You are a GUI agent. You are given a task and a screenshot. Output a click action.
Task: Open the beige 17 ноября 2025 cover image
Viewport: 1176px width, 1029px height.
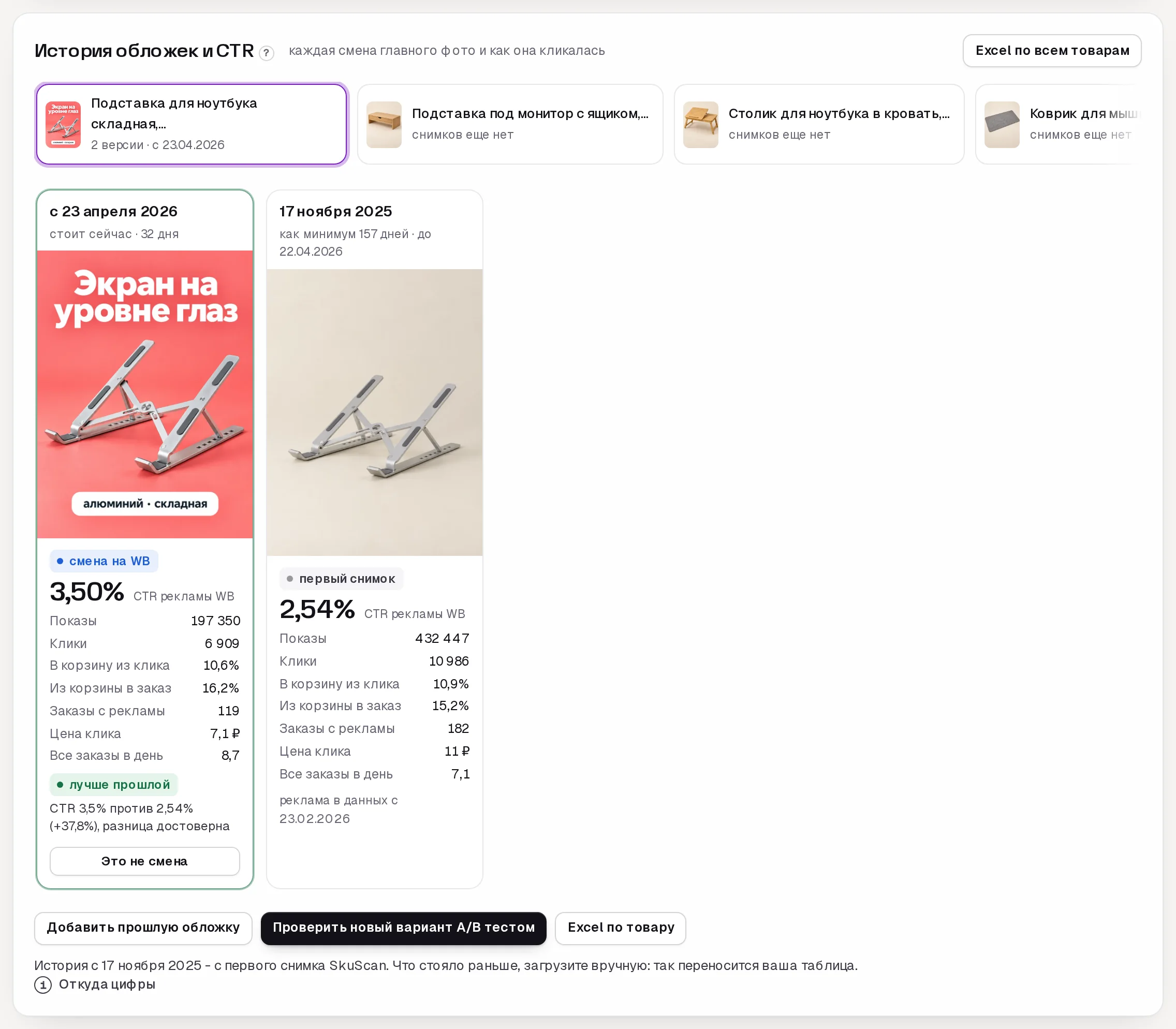[374, 413]
